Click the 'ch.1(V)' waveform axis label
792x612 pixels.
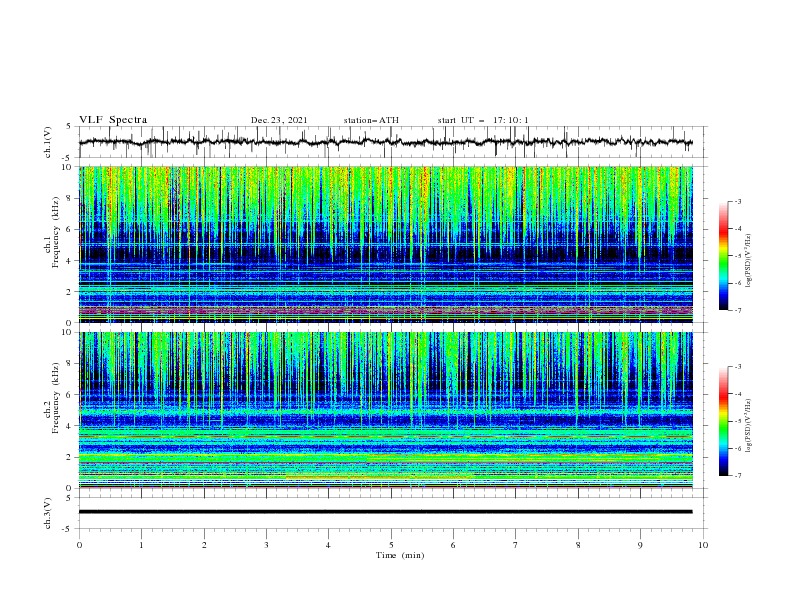click(x=48, y=142)
